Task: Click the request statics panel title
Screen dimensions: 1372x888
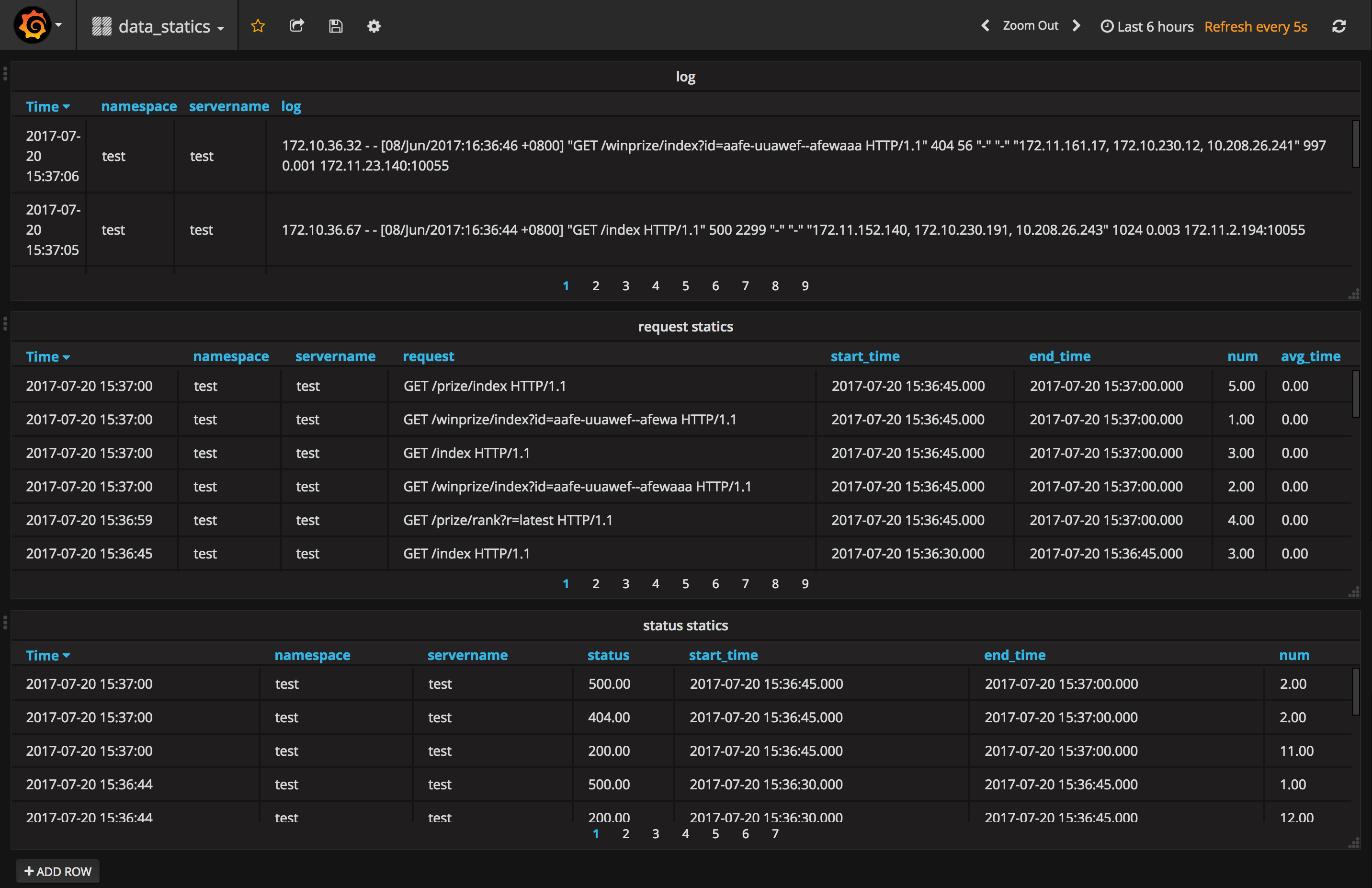Action: (x=685, y=326)
